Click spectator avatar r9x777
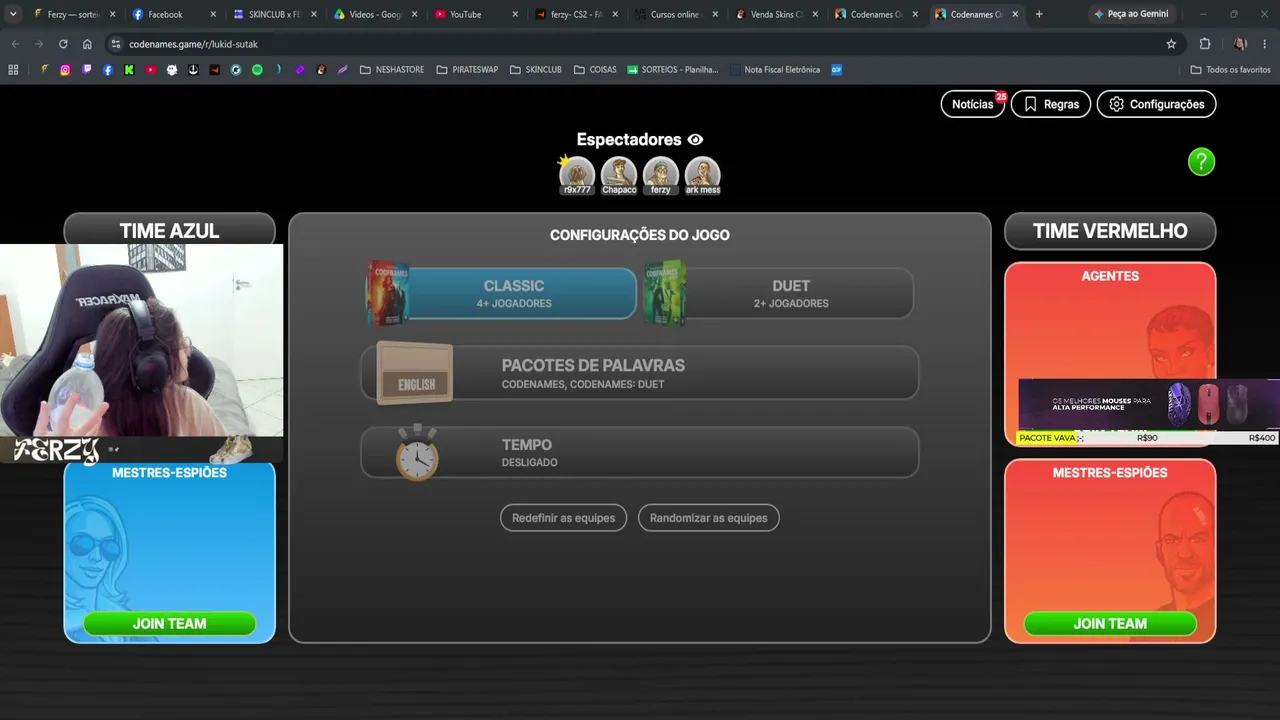The height and width of the screenshot is (720, 1280). coord(577,175)
